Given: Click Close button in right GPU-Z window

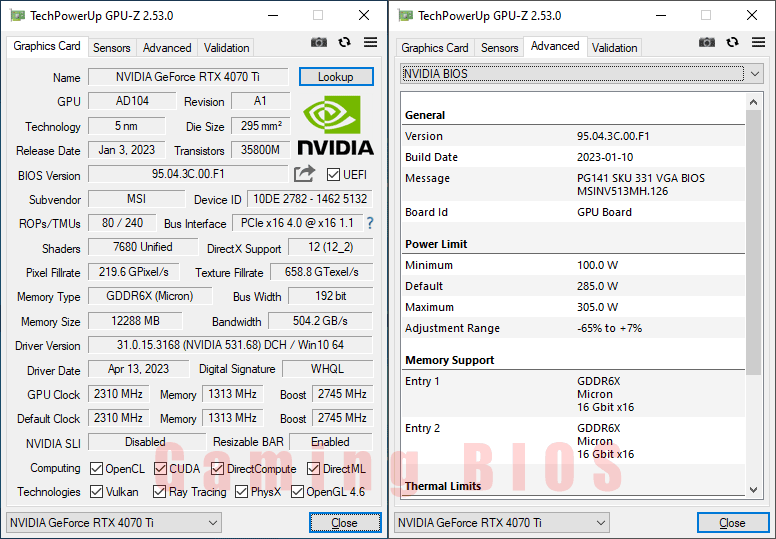Looking at the screenshot, I should 733,523.
